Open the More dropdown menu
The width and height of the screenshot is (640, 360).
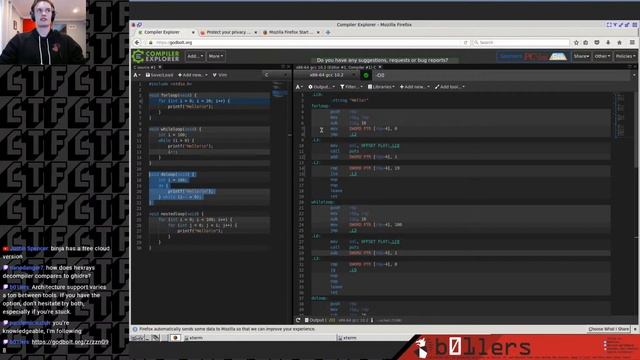[x=216, y=56]
